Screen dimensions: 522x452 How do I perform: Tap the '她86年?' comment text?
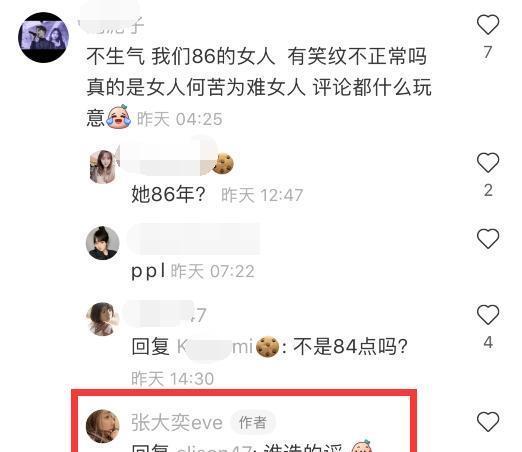168,194
